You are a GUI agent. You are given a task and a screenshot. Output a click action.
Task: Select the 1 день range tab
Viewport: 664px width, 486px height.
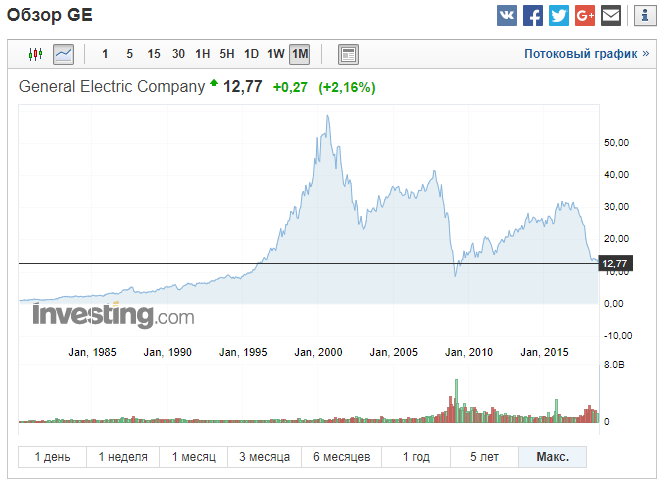coord(52,457)
